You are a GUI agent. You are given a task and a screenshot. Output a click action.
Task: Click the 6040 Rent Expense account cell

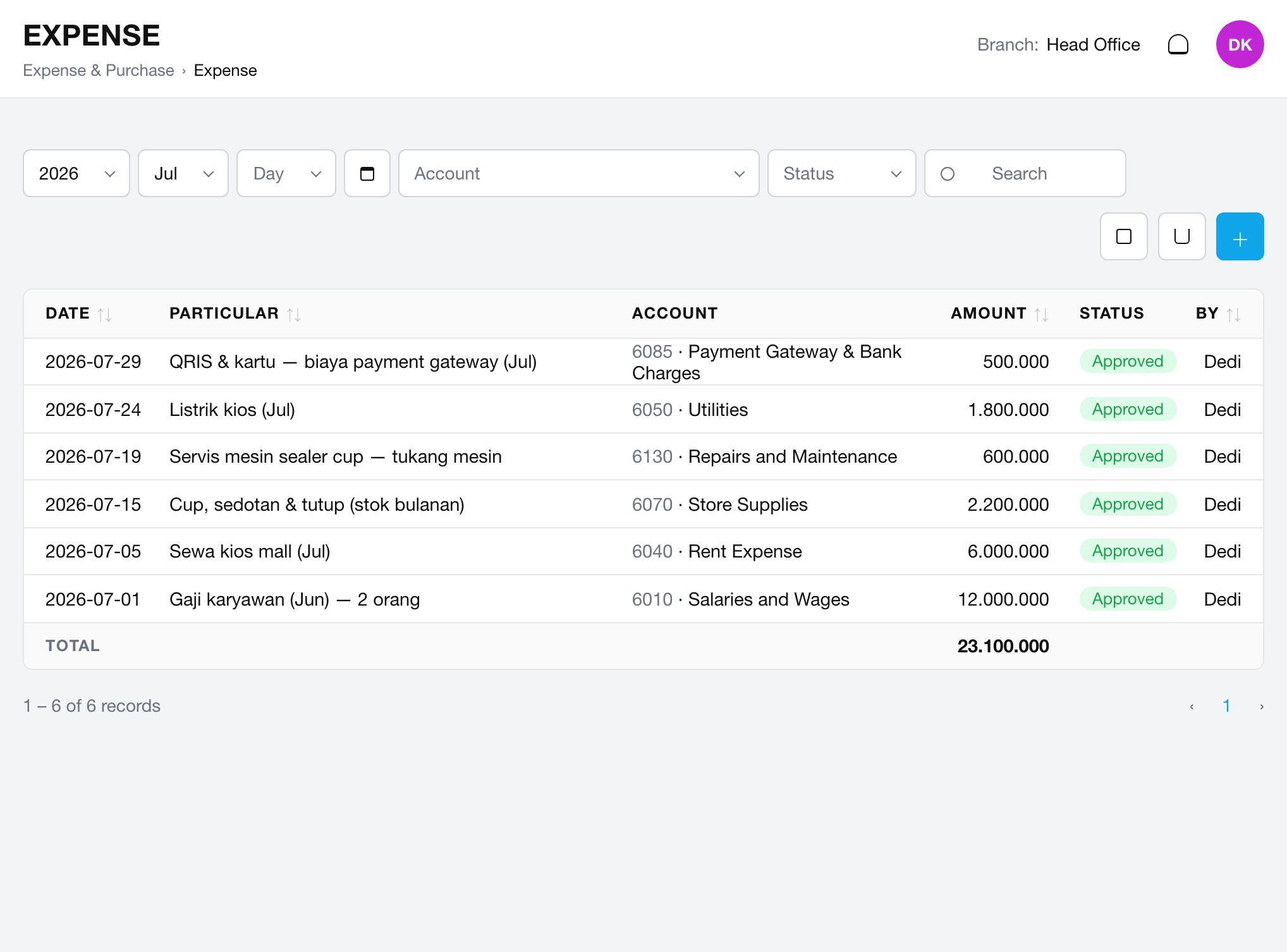pos(717,551)
